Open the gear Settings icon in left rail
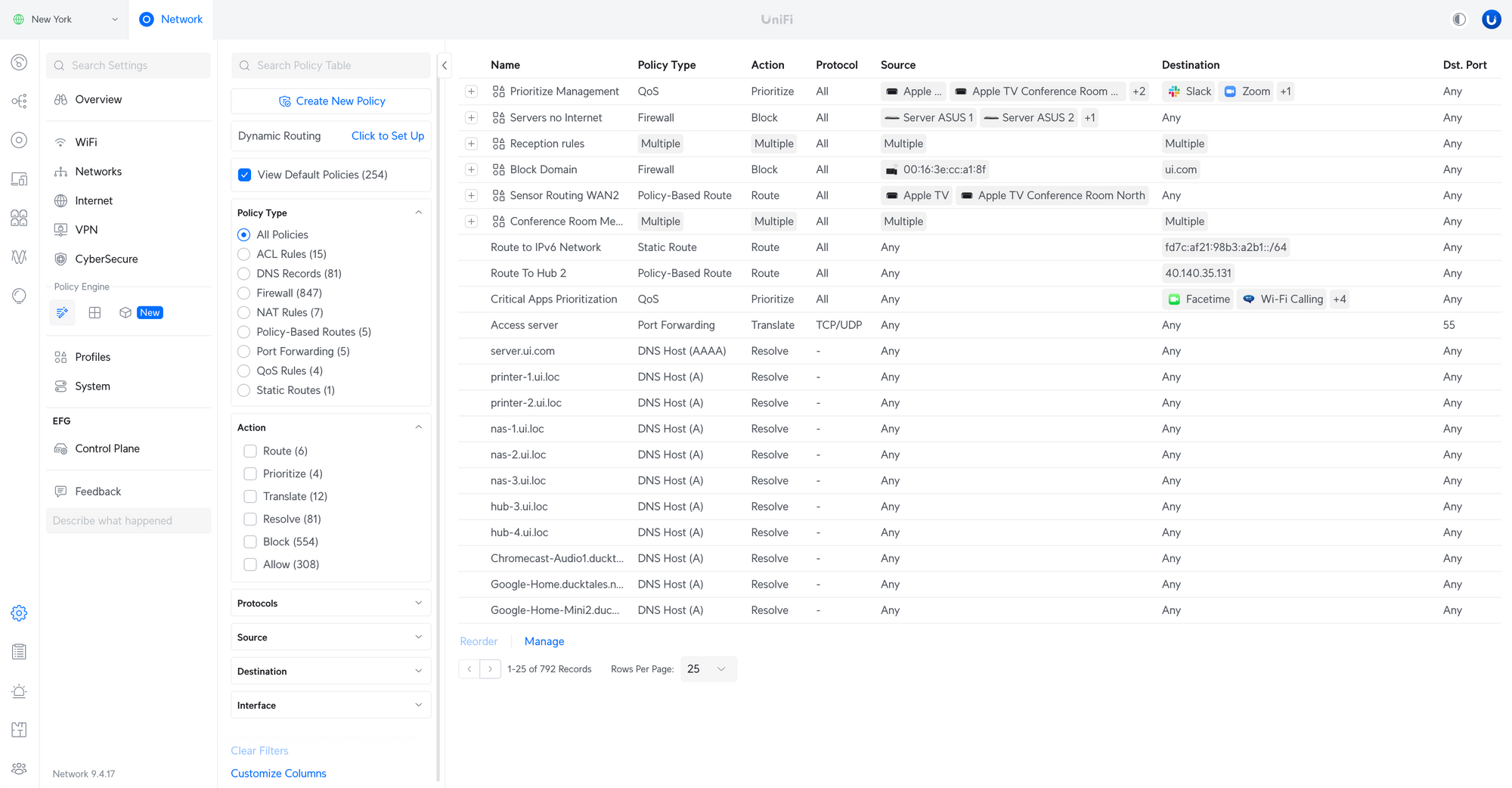This screenshot has height=788, width=1512. (19, 613)
